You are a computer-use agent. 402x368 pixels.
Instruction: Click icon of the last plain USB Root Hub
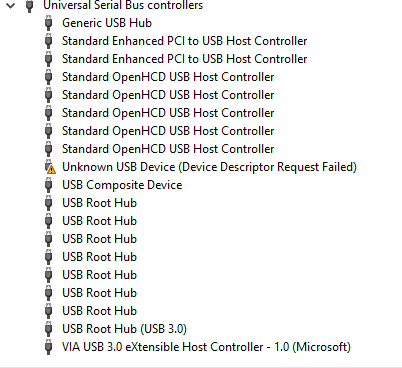49,311
